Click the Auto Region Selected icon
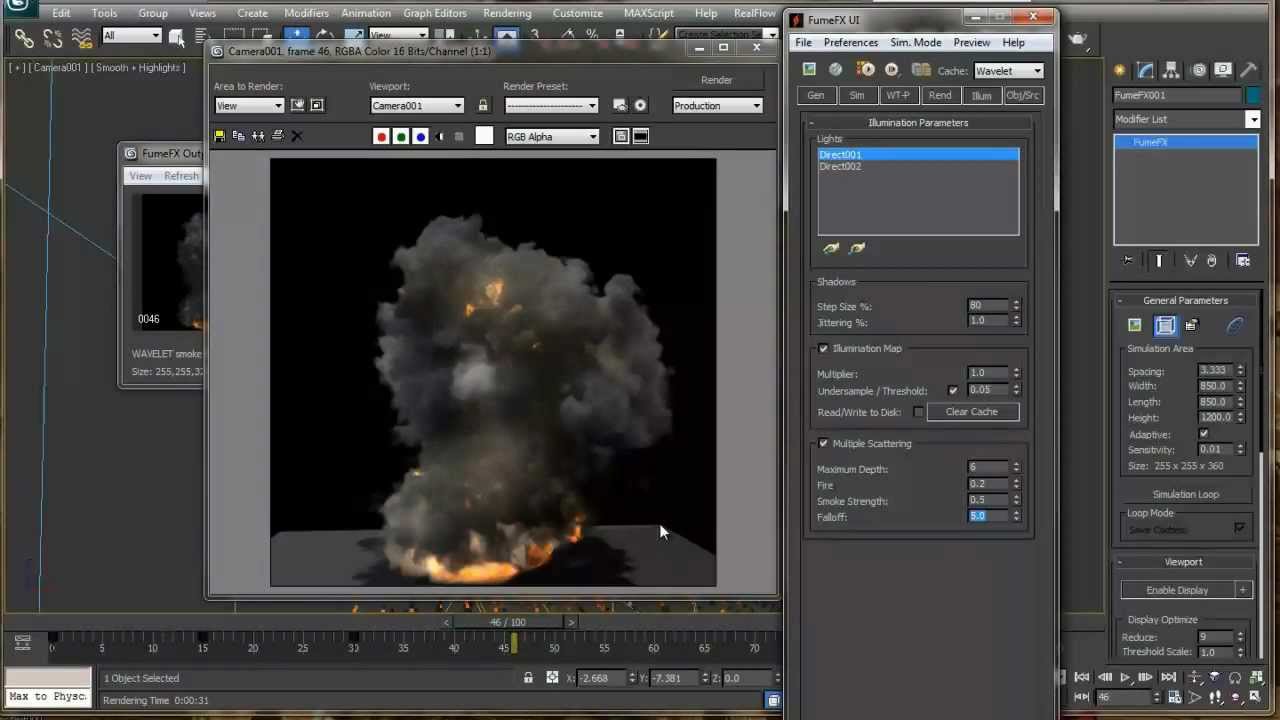The width and height of the screenshot is (1280, 720). (x=317, y=105)
